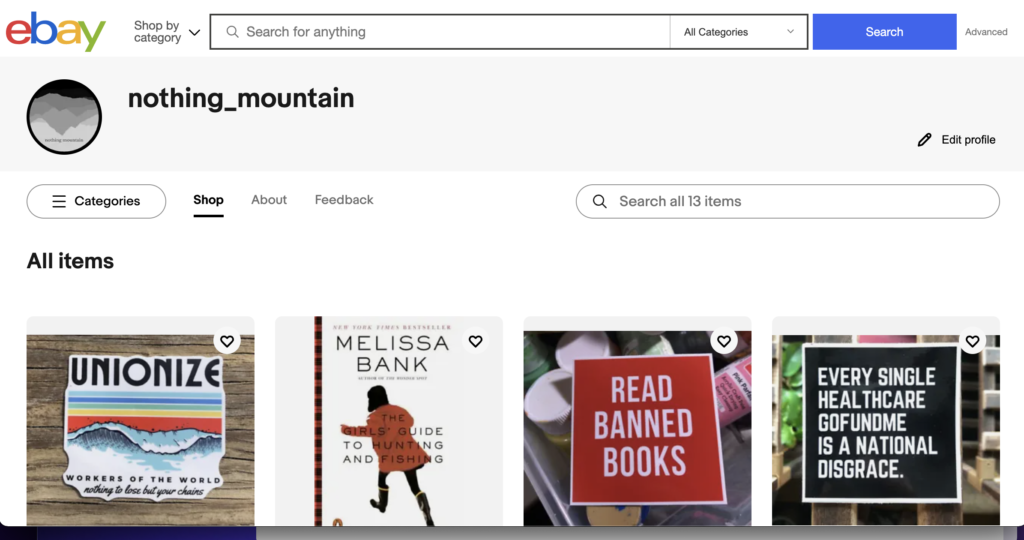Click the magnifier icon in shop search field
This screenshot has width=1024, height=540.
click(x=600, y=201)
